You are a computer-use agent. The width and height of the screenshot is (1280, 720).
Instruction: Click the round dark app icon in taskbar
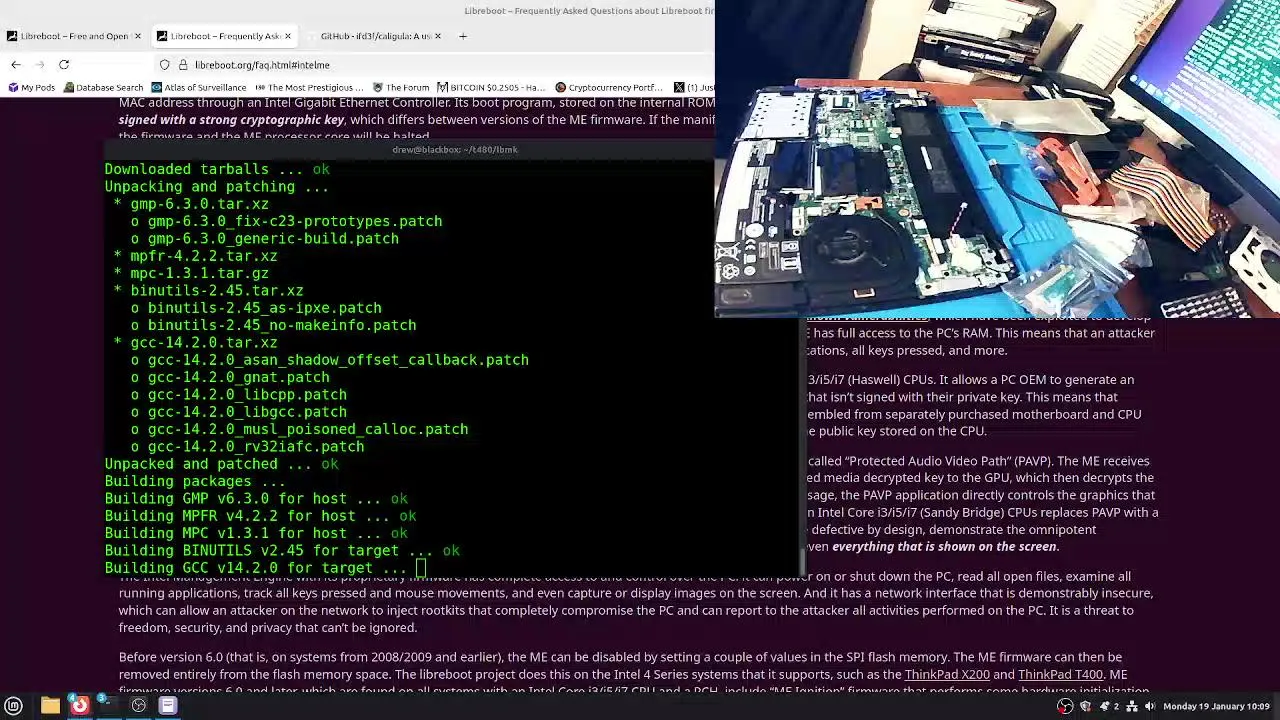tap(139, 706)
